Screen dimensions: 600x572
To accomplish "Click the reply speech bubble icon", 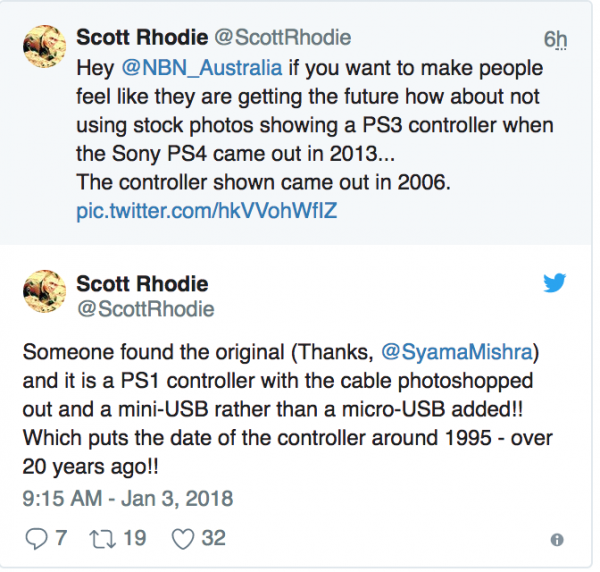I will tap(35, 538).
